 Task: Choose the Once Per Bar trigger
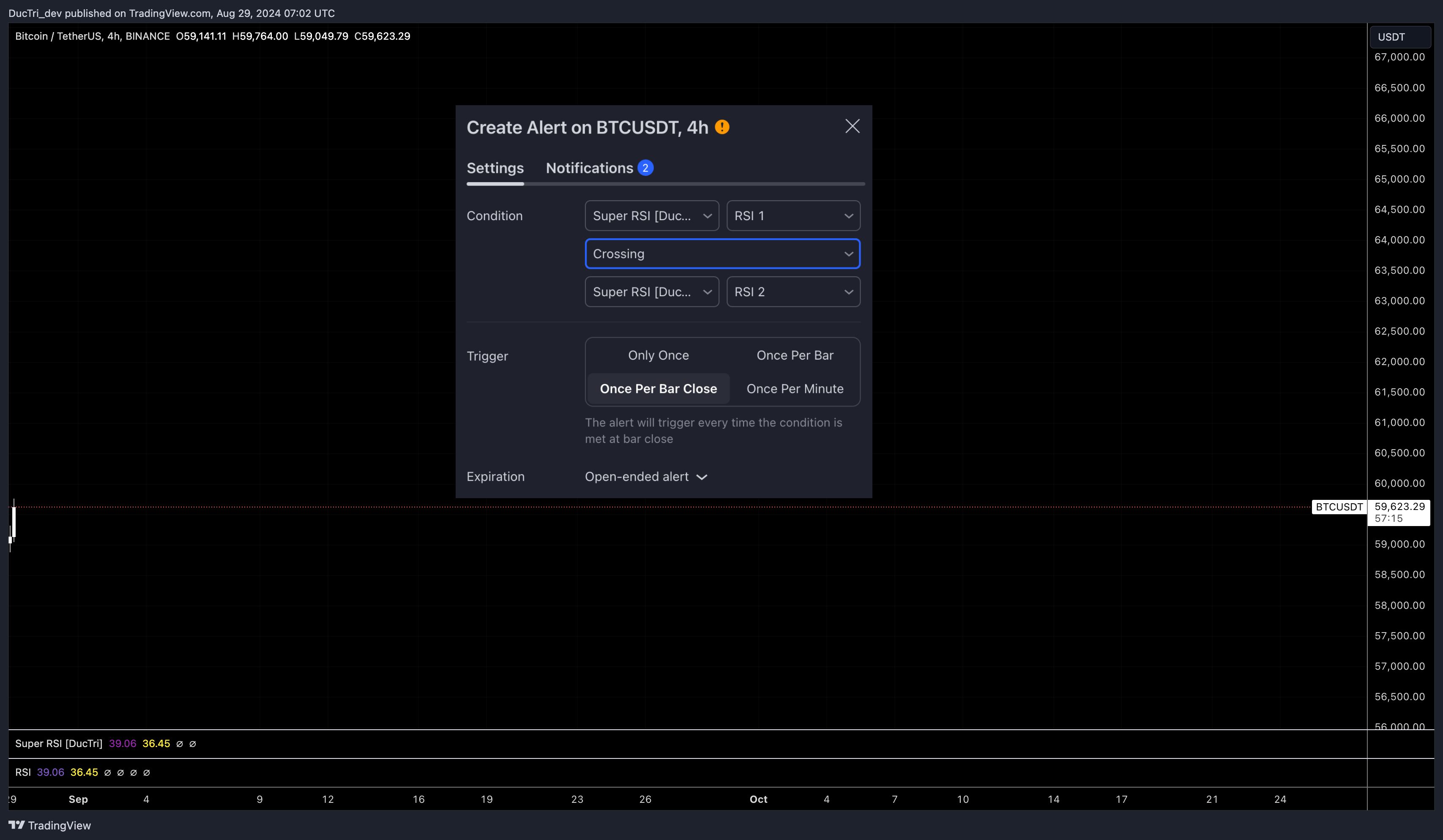click(795, 355)
